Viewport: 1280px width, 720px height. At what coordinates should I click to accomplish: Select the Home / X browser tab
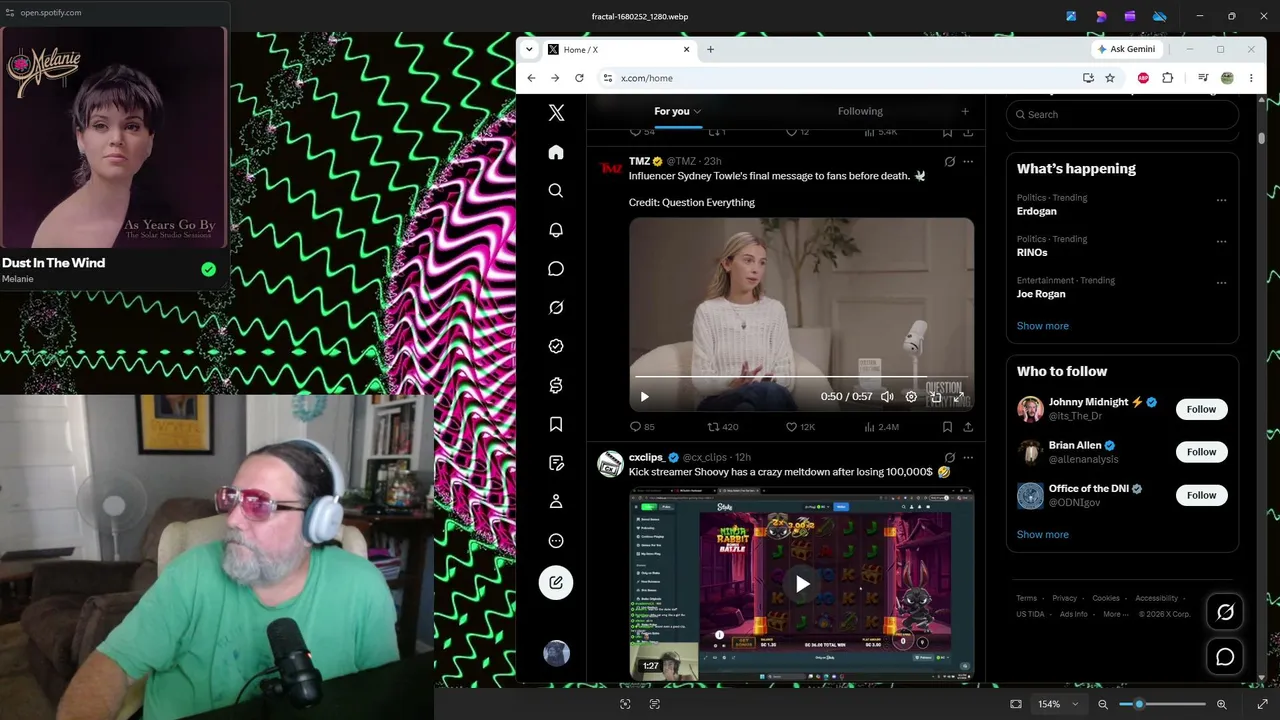click(619, 49)
